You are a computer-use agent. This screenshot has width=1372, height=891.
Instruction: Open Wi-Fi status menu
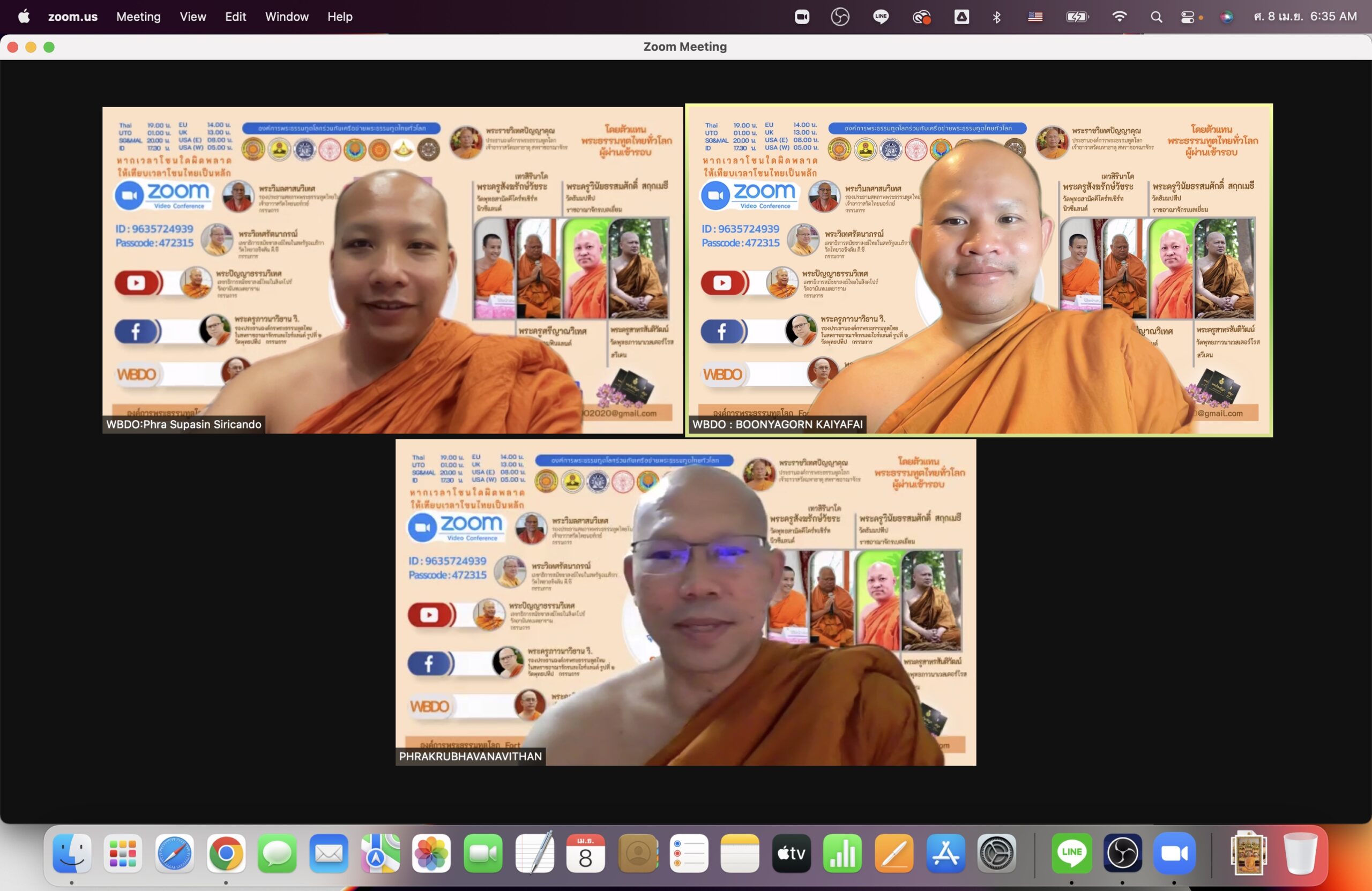(1119, 17)
